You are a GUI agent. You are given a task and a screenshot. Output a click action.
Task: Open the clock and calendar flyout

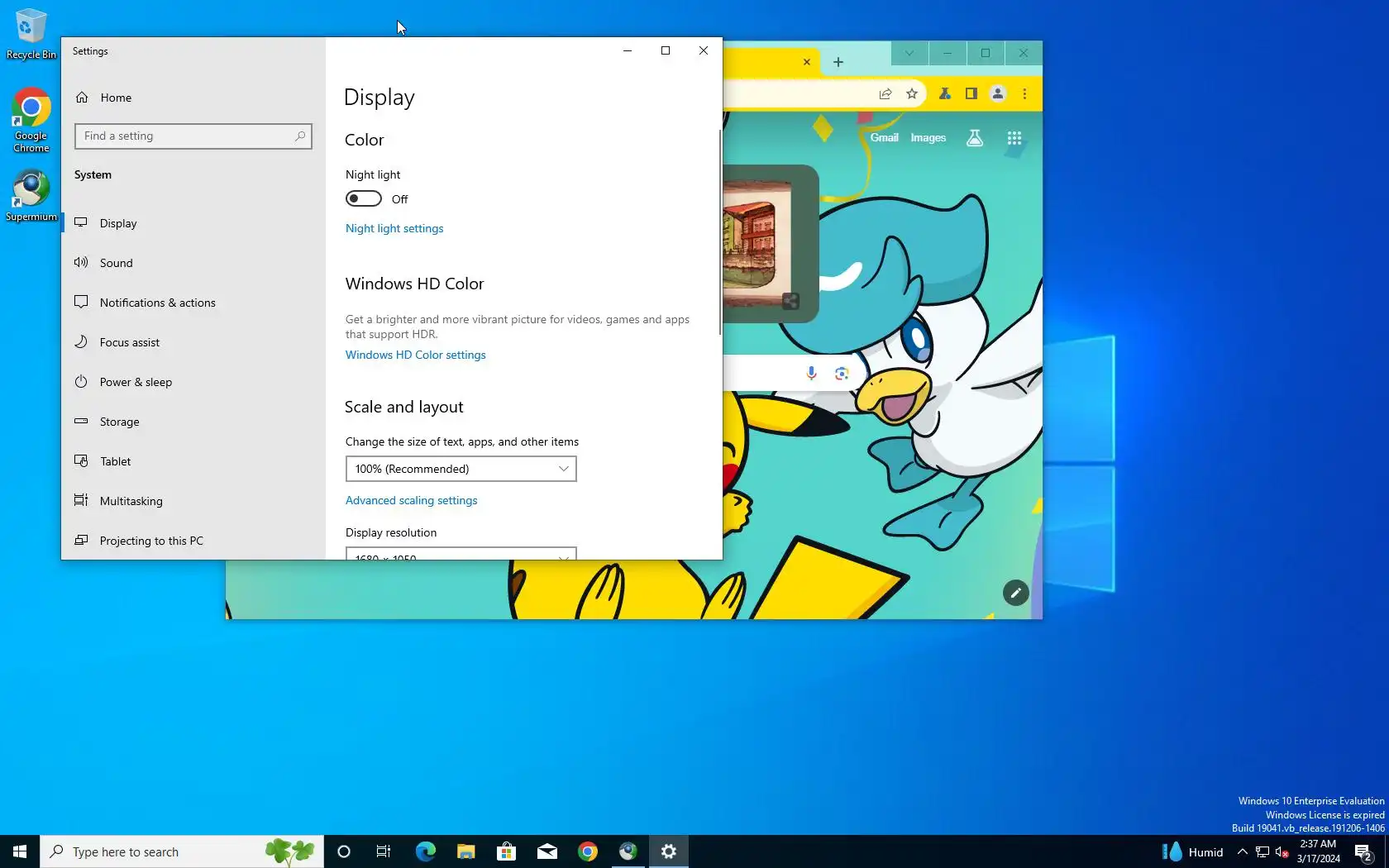point(1318,851)
